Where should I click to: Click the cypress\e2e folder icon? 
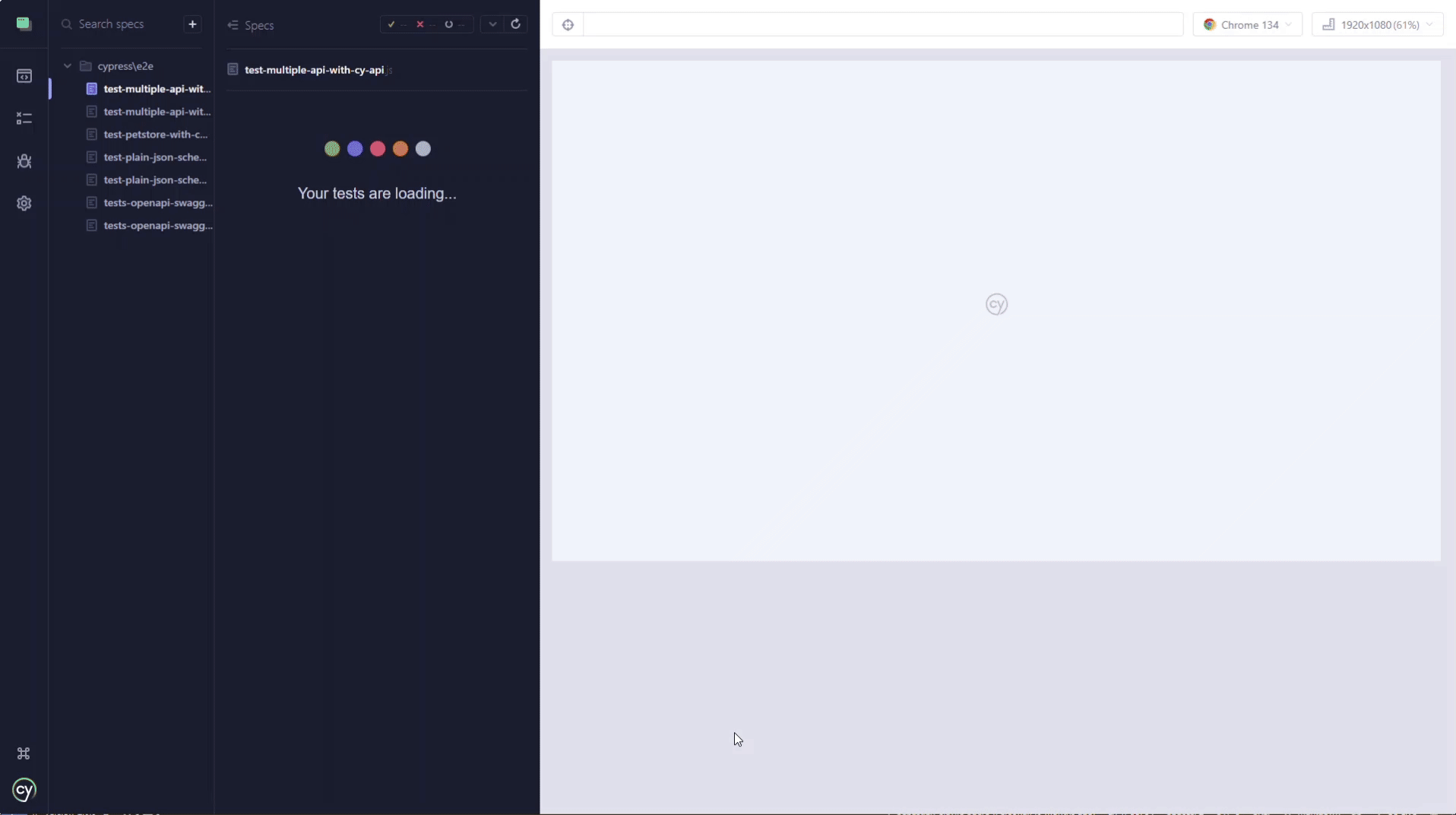86,66
